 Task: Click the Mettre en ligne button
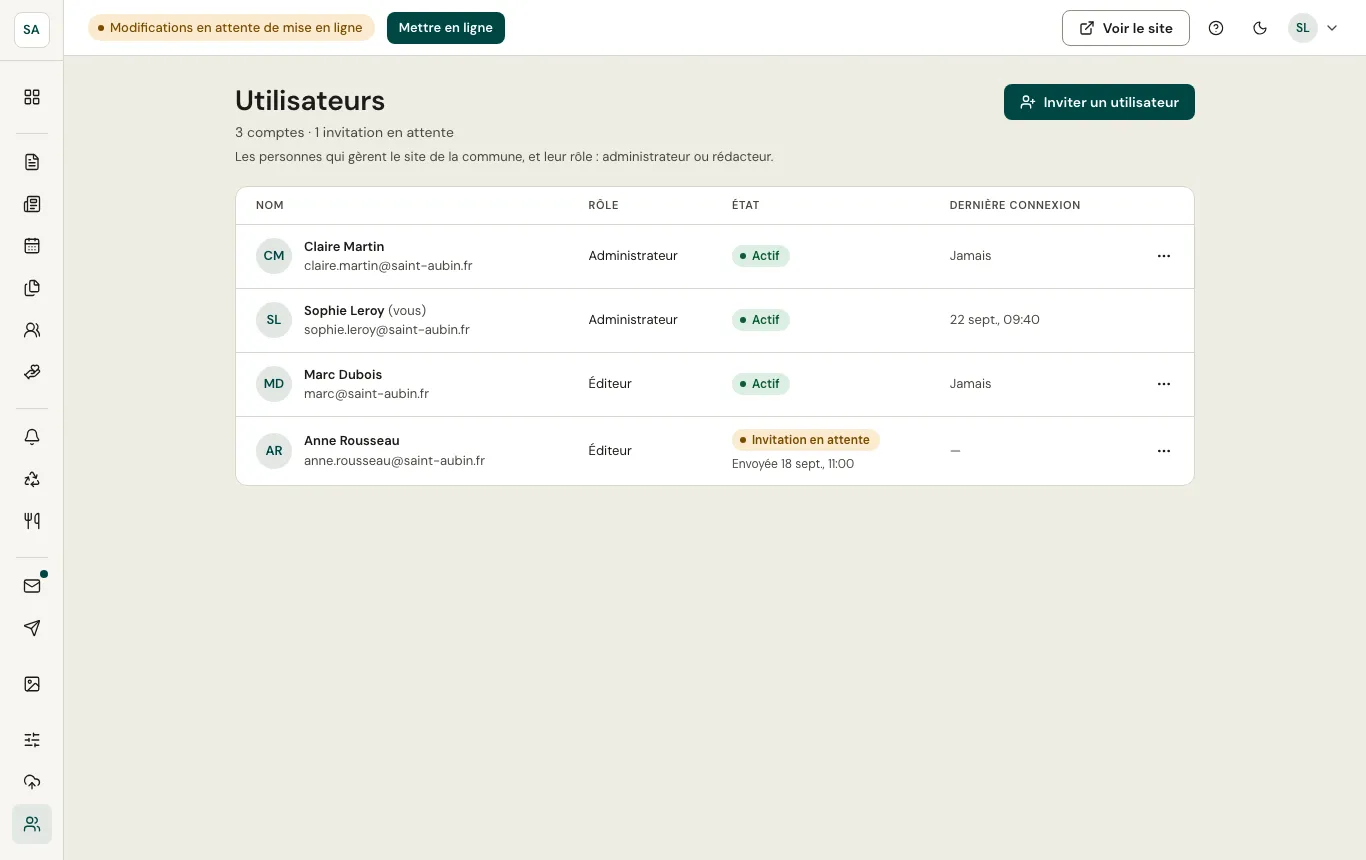[446, 28]
